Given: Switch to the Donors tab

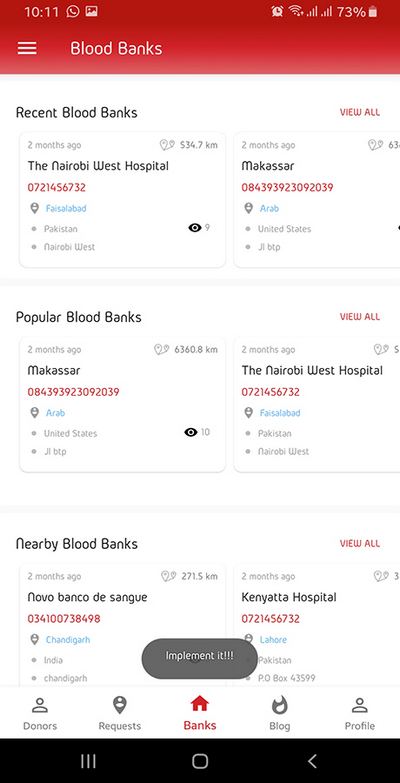Looking at the screenshot, I should tap(40, 713).
